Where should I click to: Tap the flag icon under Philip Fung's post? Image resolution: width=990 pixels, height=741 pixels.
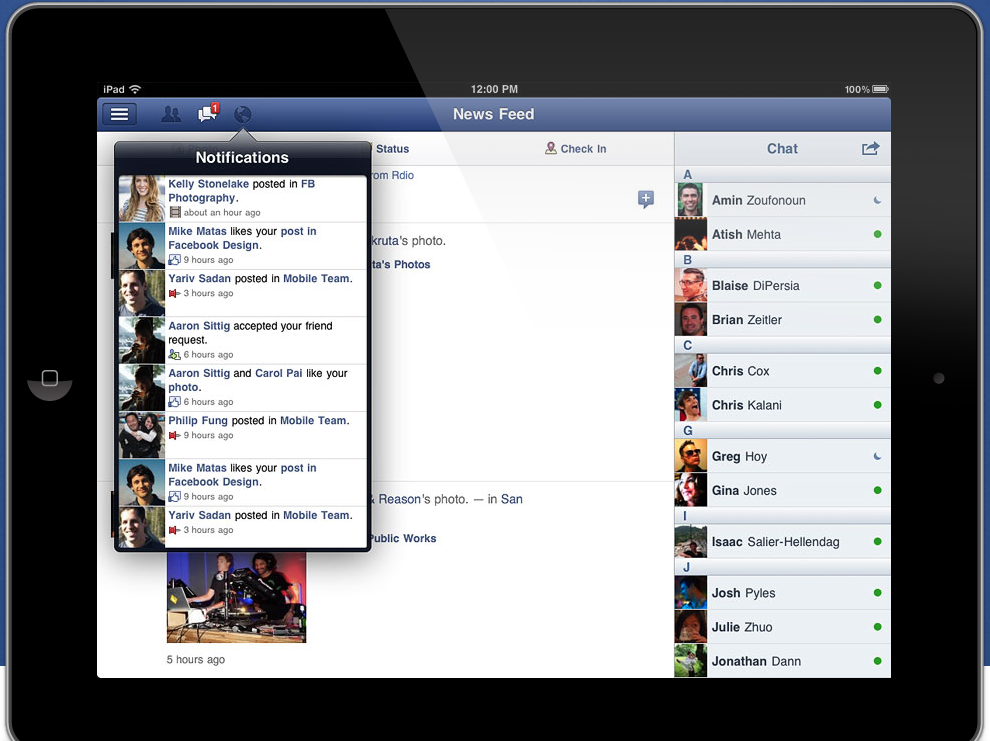click(175, 436)
